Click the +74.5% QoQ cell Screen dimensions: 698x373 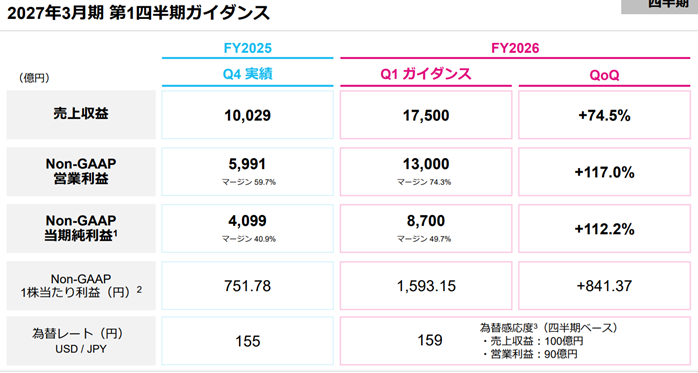click(605, 115)
